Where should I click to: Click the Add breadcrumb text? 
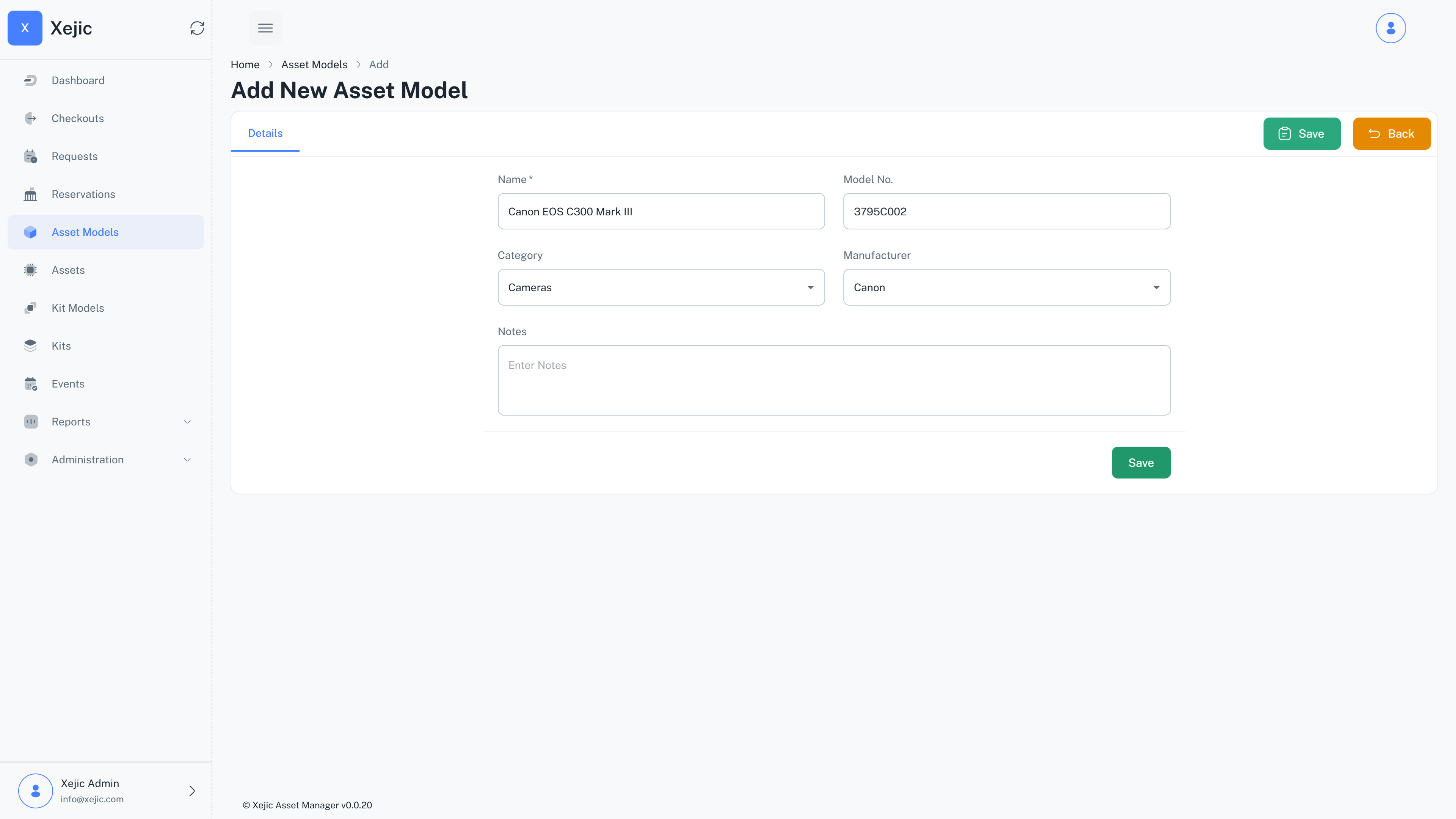(379, 64)
